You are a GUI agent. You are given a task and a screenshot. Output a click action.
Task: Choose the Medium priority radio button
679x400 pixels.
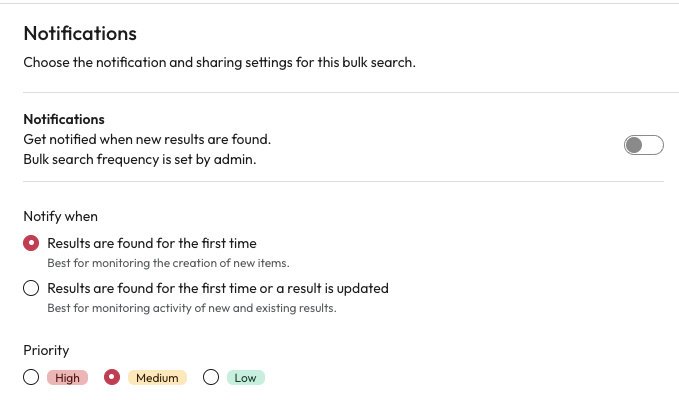[112, 377]
